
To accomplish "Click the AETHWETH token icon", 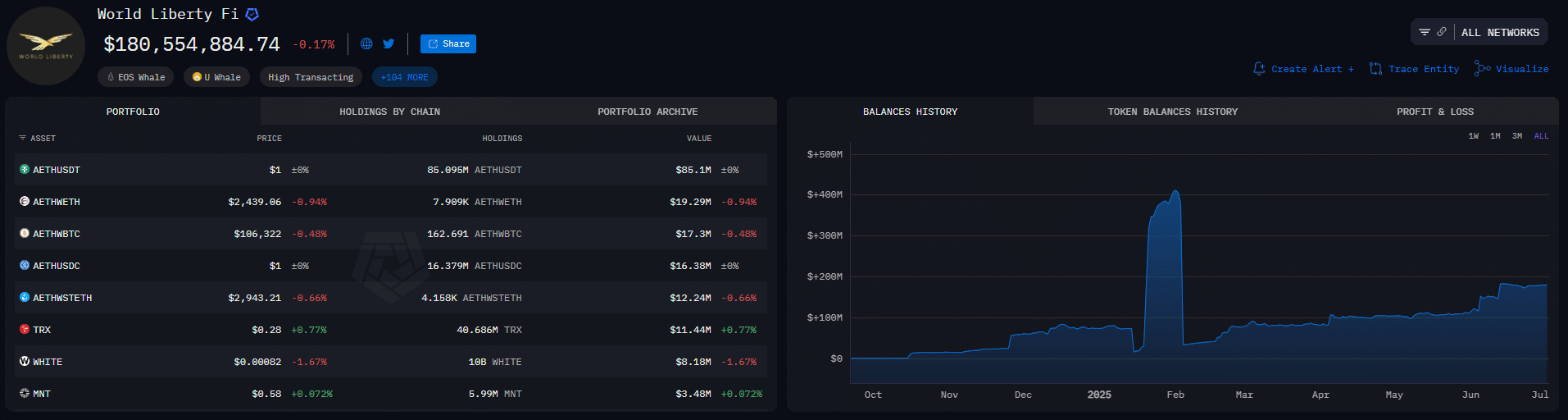I will [x=25, y=201].
